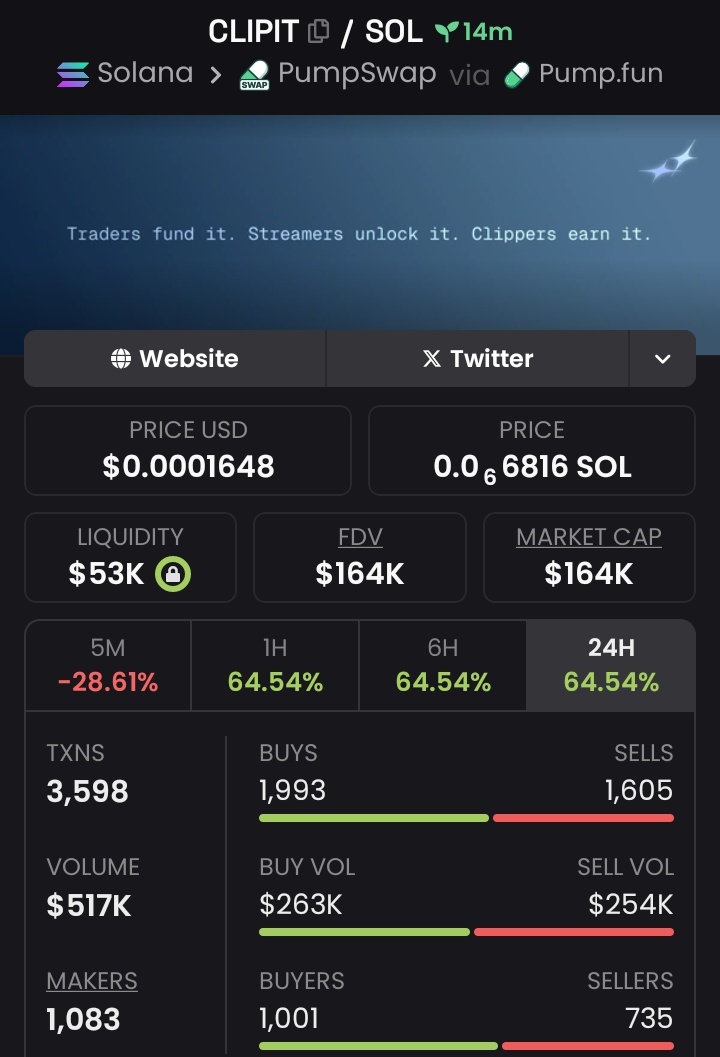Click the X logo beside Twitter

coord(432,359)
